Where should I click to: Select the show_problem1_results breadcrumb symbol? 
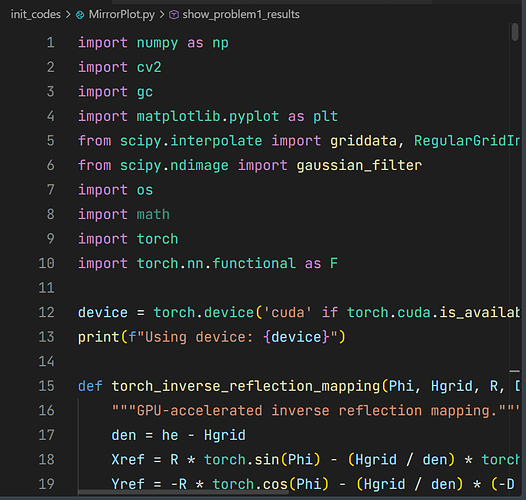point(241,14)
